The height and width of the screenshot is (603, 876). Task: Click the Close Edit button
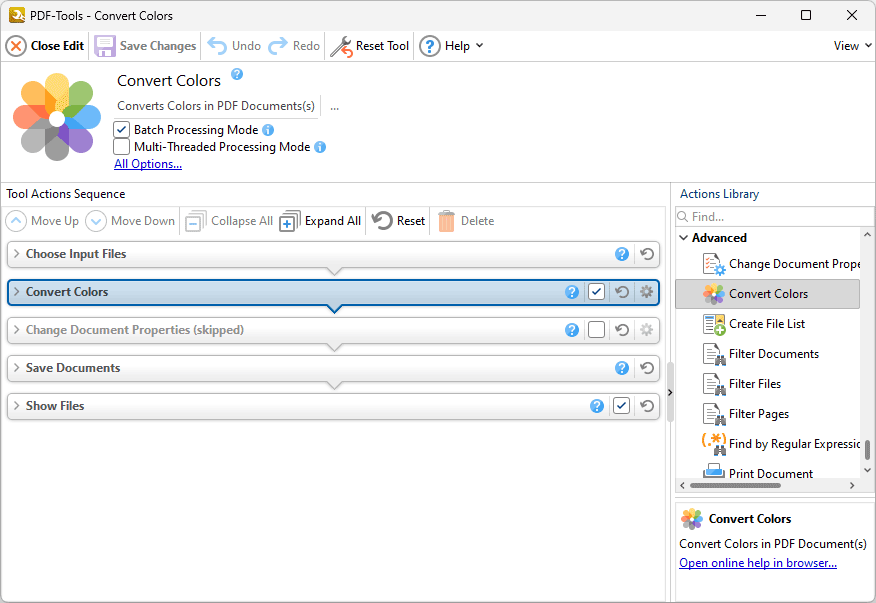point(45,46)
